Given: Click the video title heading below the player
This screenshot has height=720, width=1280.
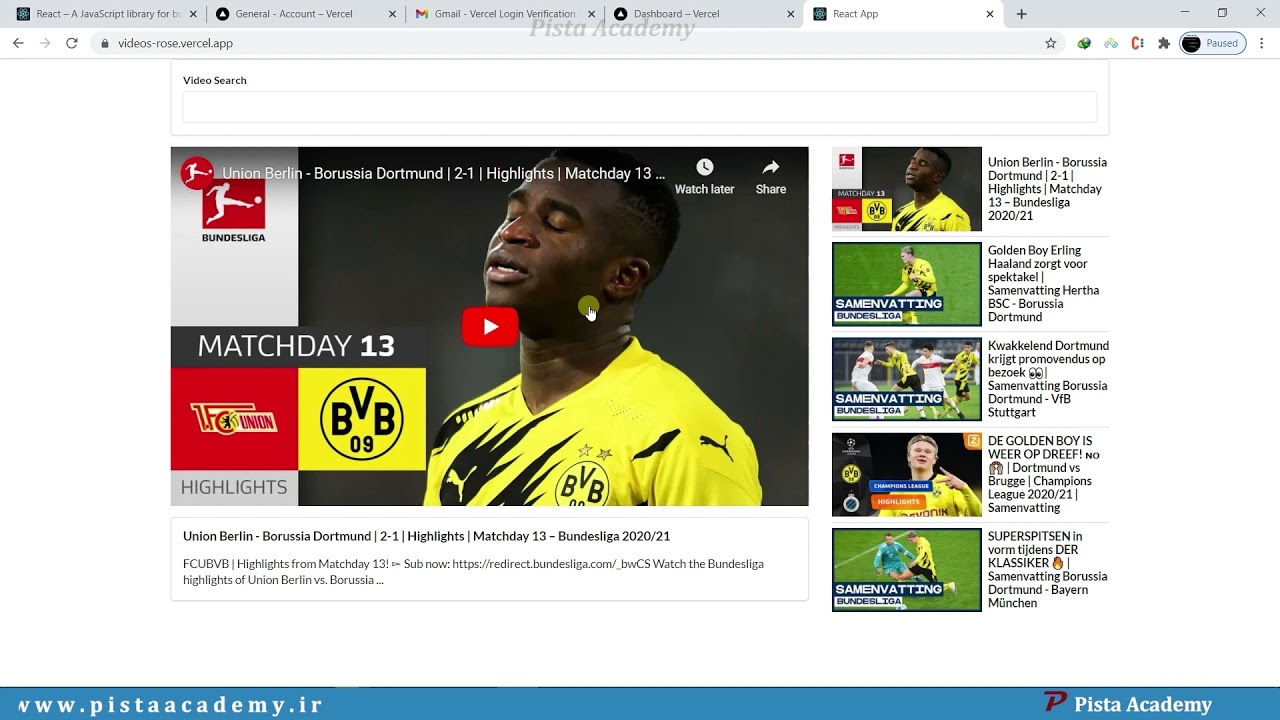Looking at the screenshot, I should [426, 536].
